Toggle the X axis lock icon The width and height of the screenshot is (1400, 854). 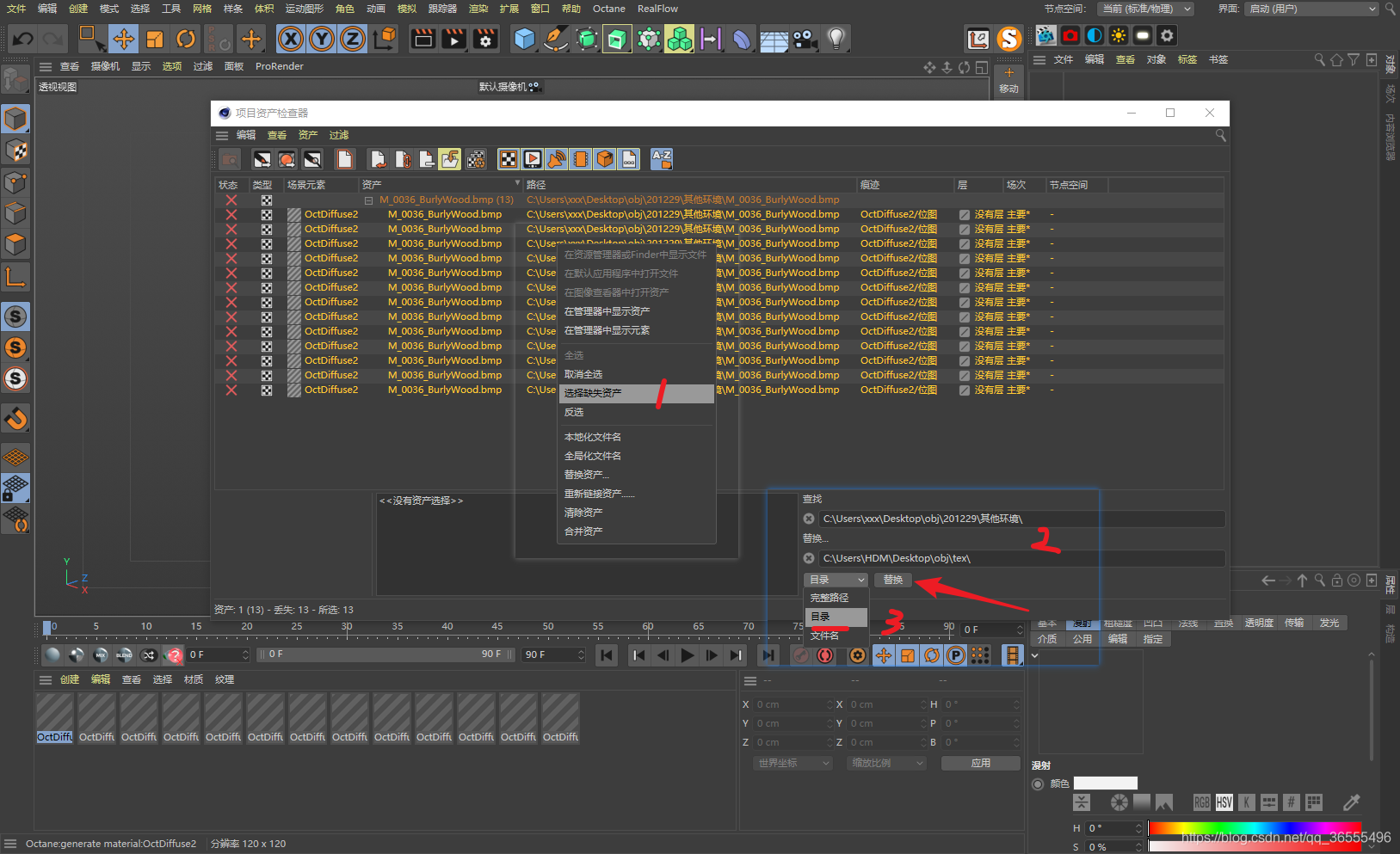click(x=291, y=39)
